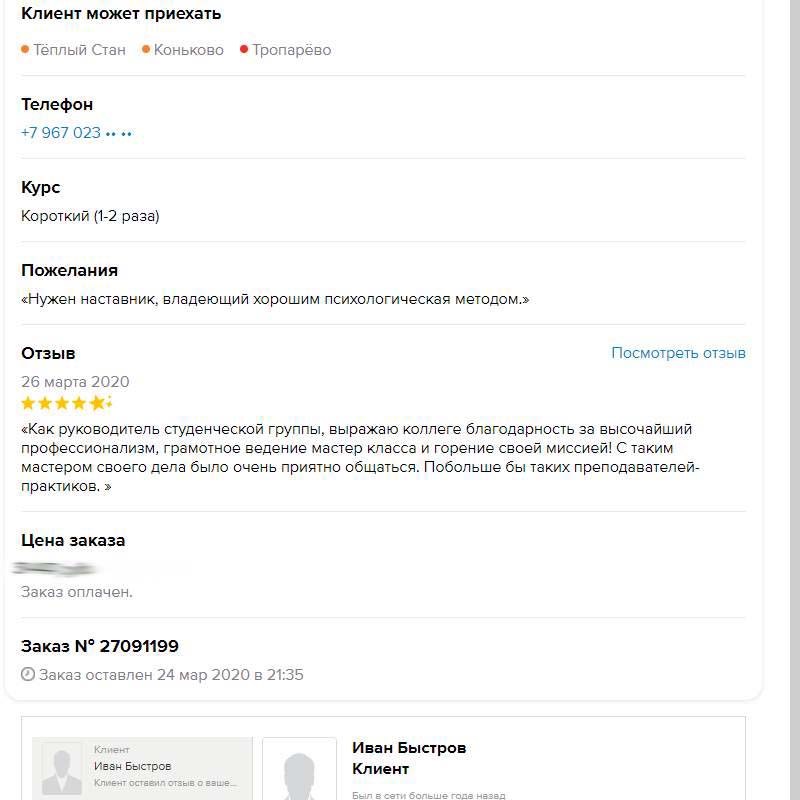Select the client name Иван Быстров

coord(413,747)
